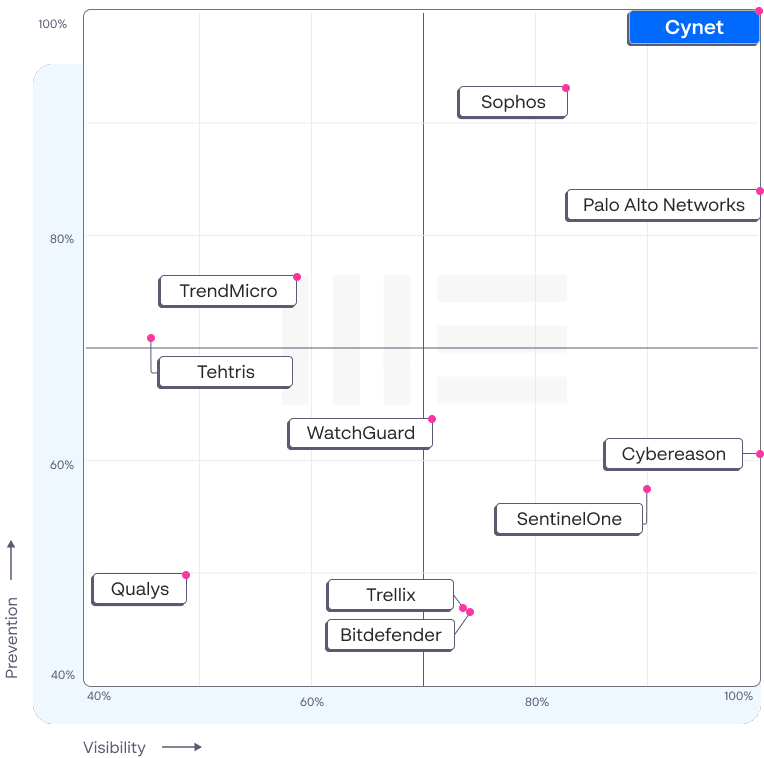Click the blue Cynet label
764x758 pixels.
693,28
